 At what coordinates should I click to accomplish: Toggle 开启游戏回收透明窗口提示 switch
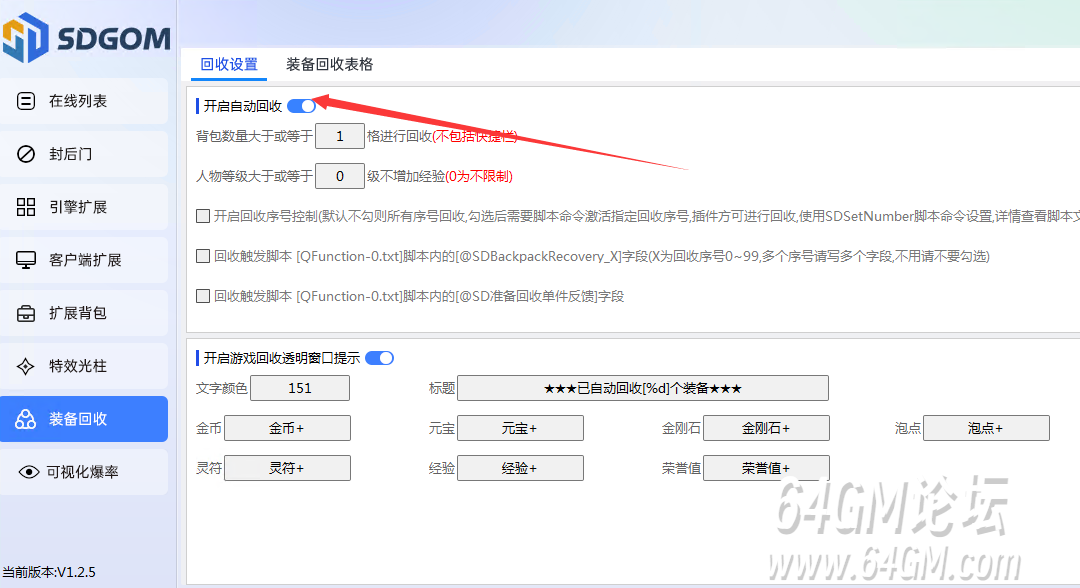point(379,358)
